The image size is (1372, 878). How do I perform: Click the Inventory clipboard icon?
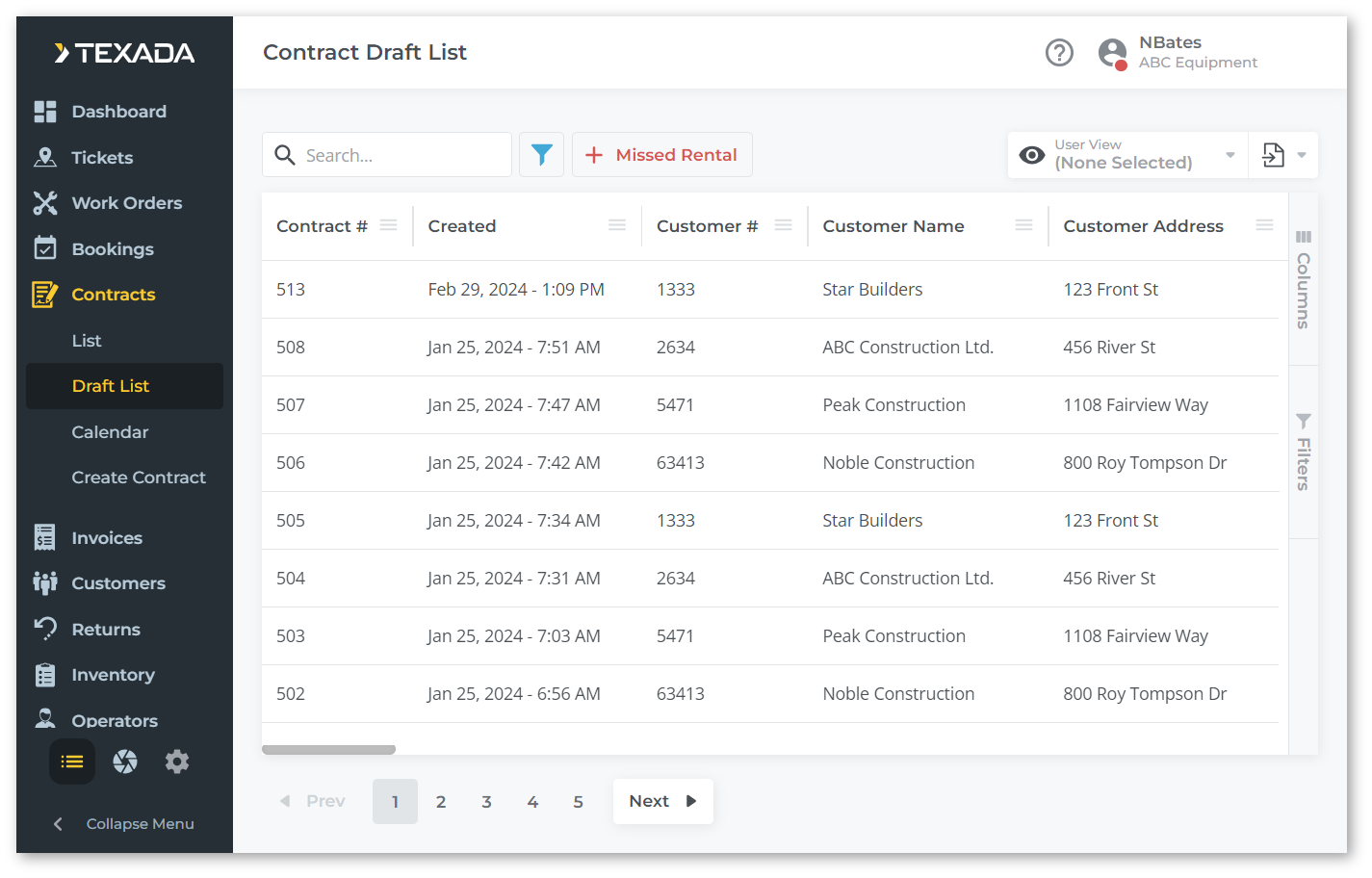45,675
